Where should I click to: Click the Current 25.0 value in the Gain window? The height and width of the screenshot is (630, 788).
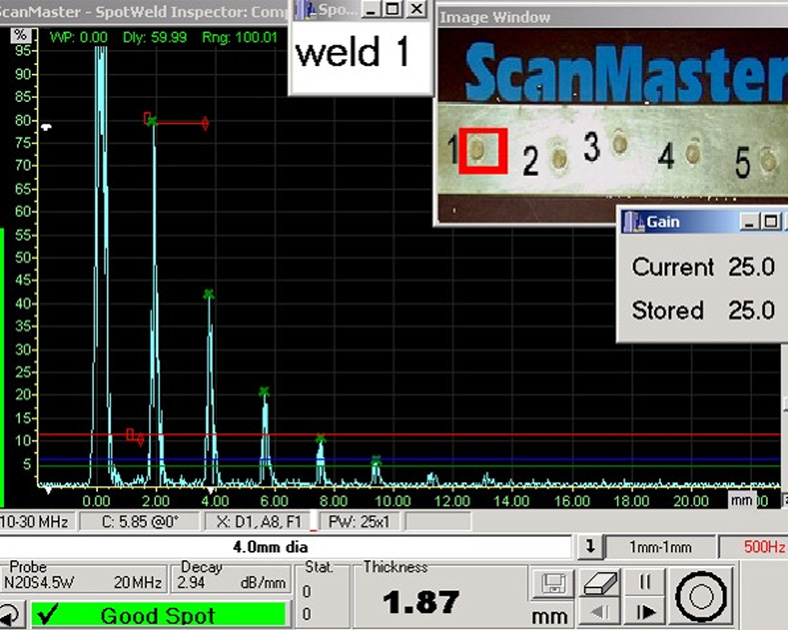[x=751, y=266]
